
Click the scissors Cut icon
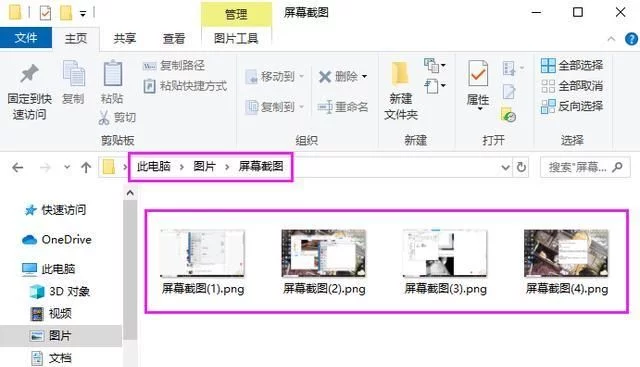tap(104, 118)
